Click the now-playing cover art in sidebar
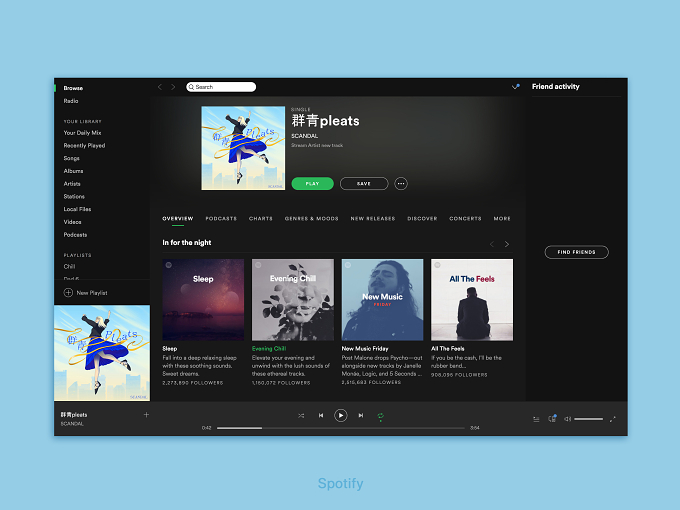The width and height of the screenshot is (680, 510). point(102,353)
